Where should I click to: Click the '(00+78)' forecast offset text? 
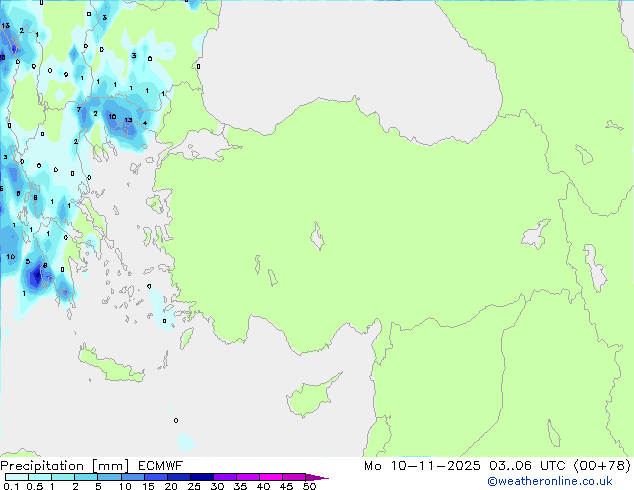click(x=602, y=466)
